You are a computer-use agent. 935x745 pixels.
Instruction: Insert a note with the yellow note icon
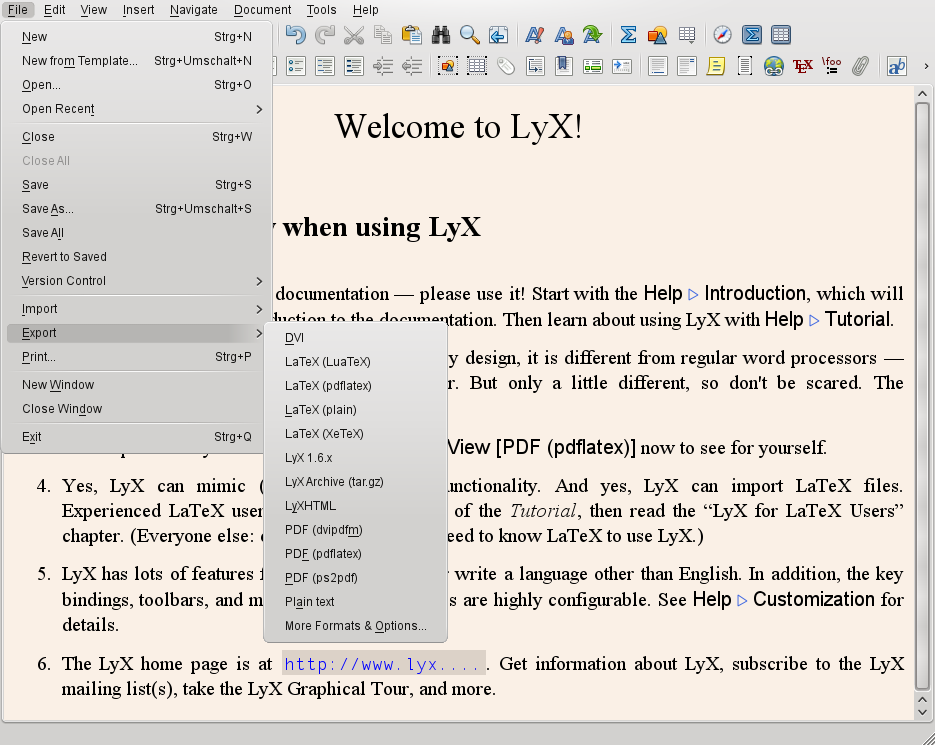[x=715, y=66]
